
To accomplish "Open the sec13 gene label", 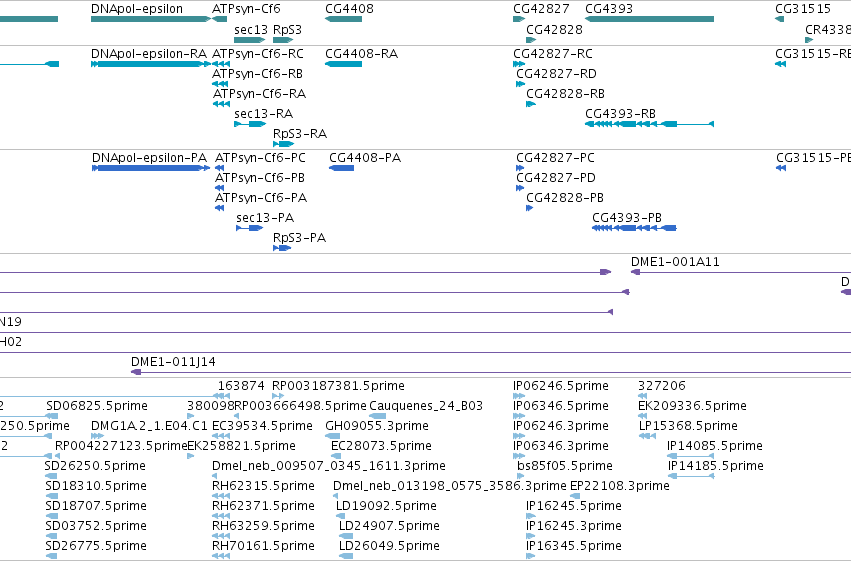I will click(x=251, y=30).
